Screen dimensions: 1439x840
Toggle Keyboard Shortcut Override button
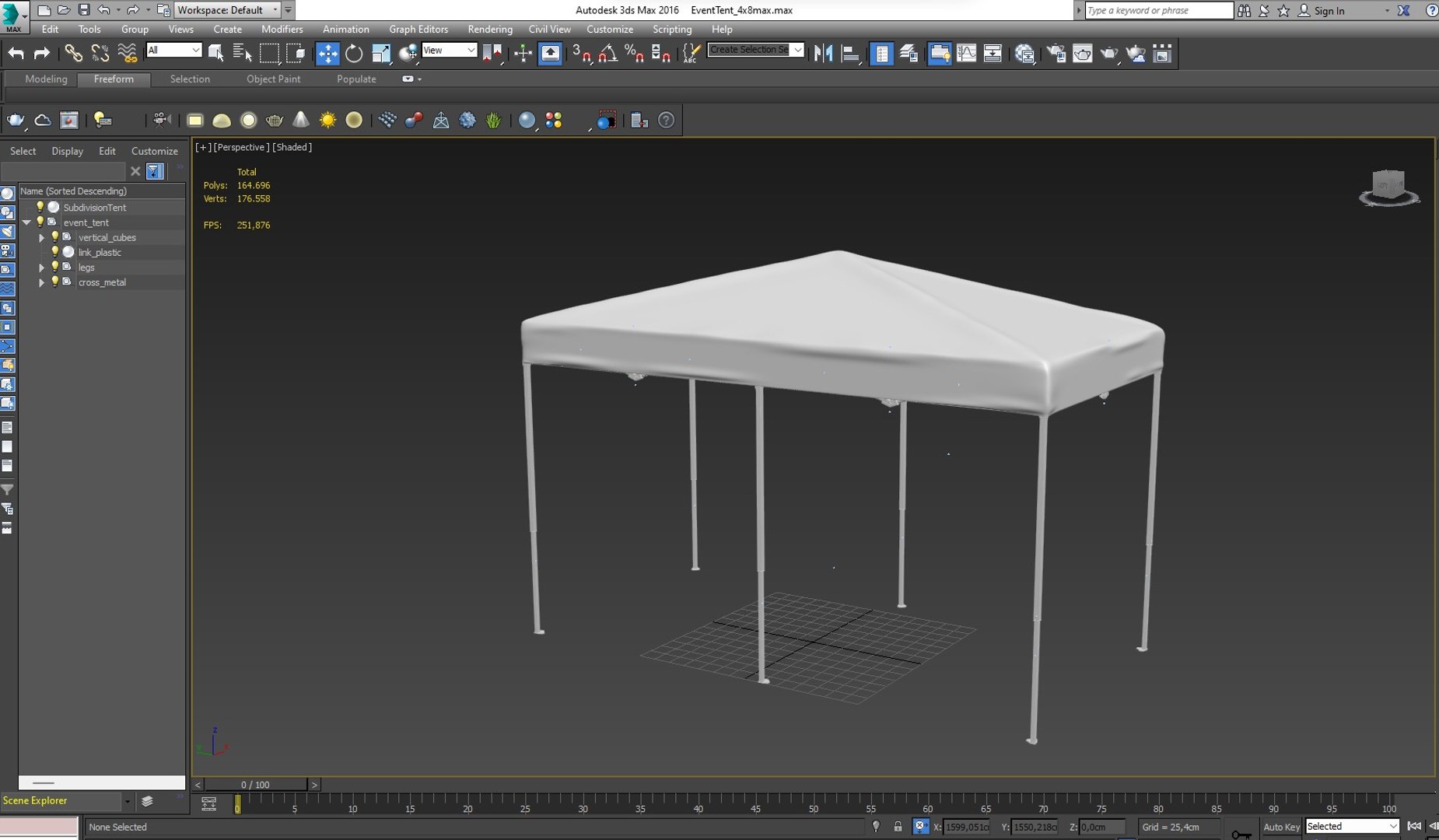(x=550, y=53)
